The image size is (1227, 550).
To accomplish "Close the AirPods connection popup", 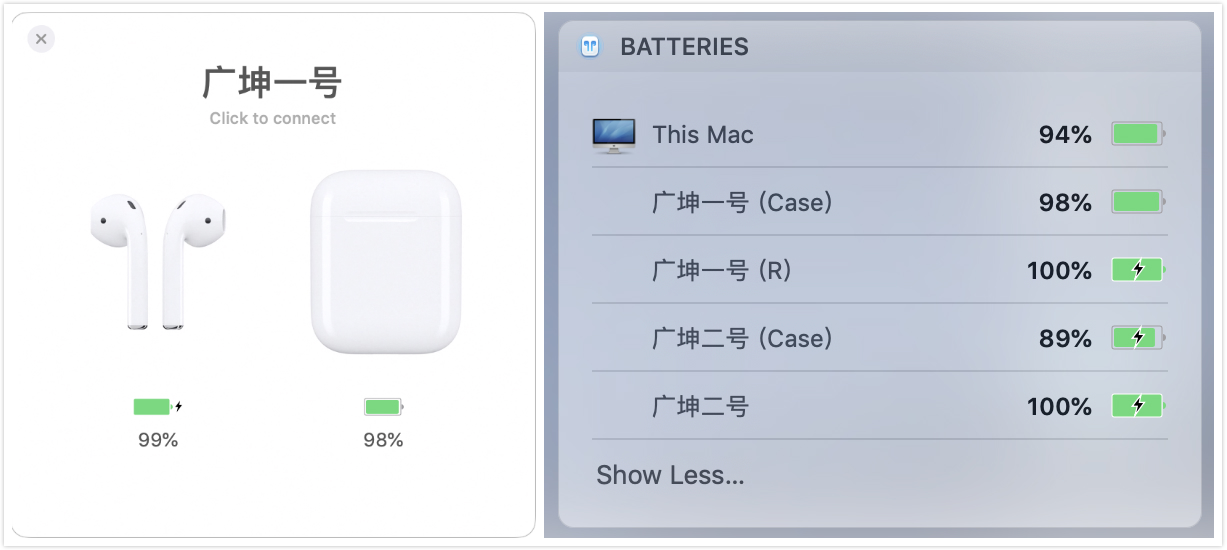I will [41, 39].
